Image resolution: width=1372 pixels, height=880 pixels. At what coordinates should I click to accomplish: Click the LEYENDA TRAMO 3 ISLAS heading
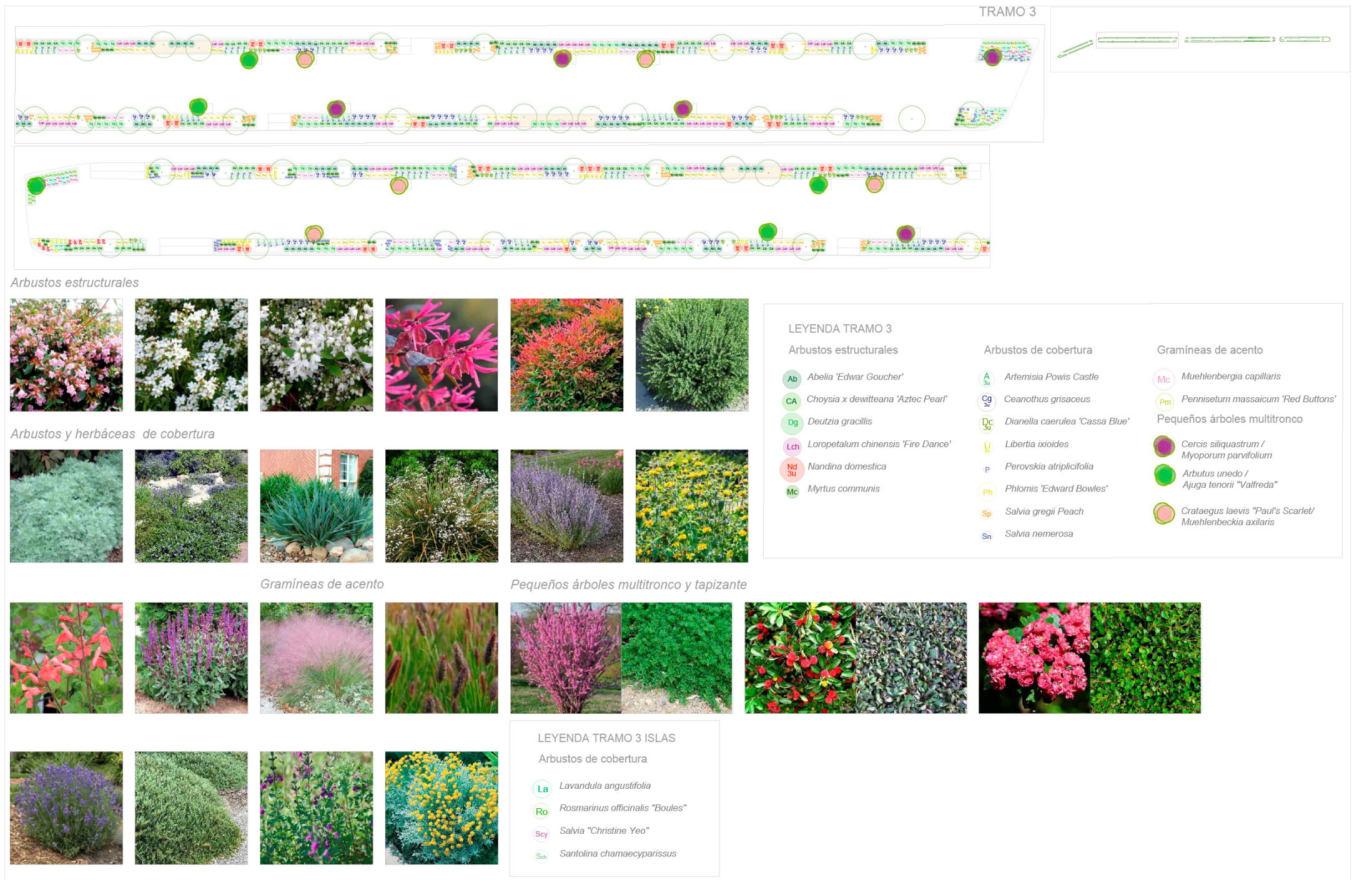click(606, 738)
